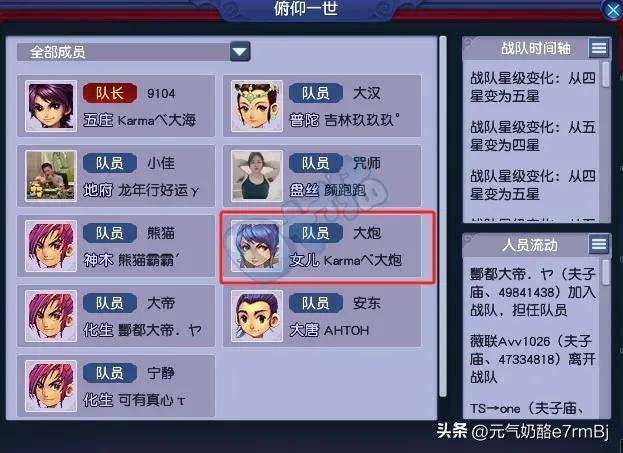Open the 人员流动 panel menu icon
This screenshot has width=623, height=453.
(599, 244)
